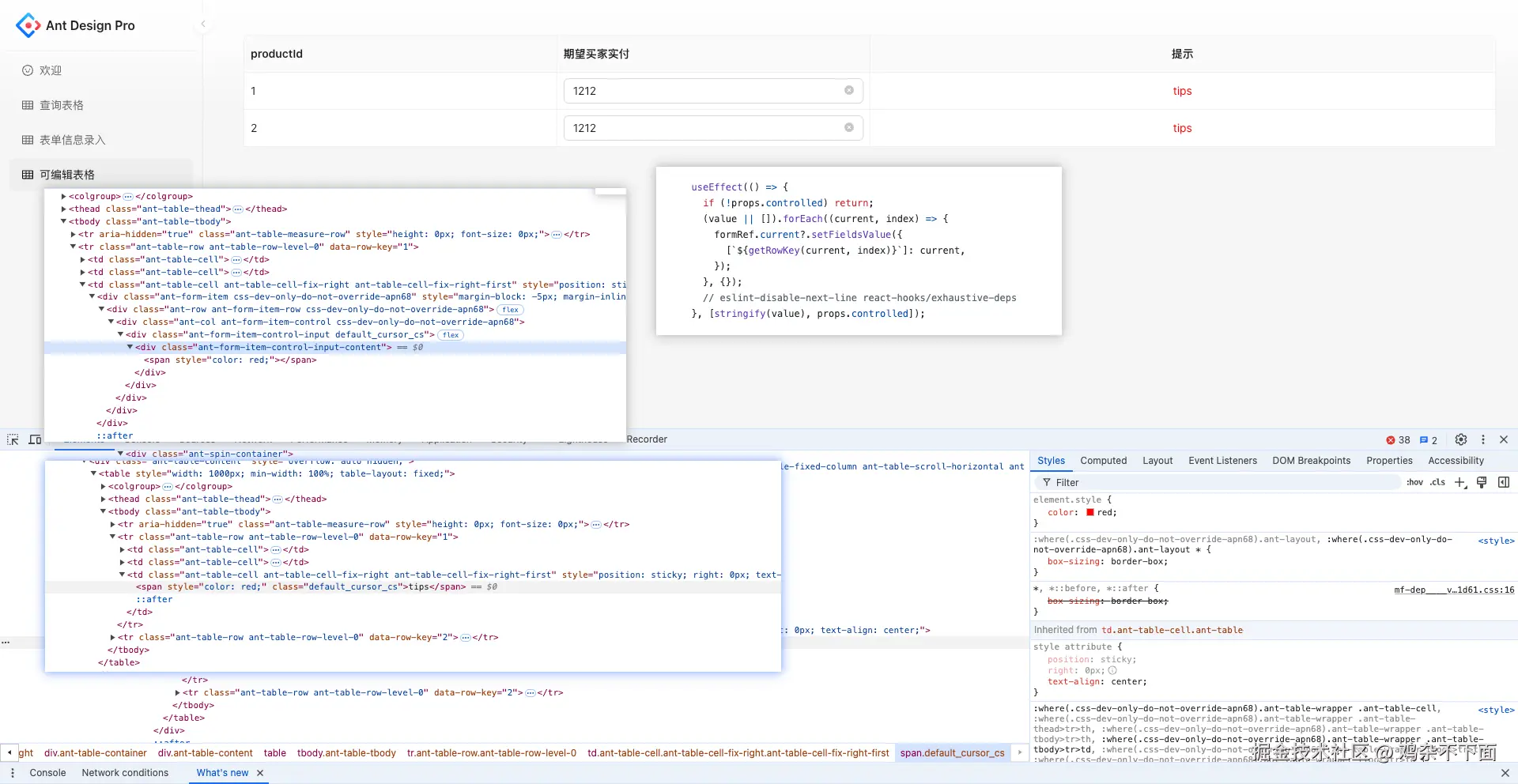
Task: Activate the DevTools inspect element picker
Action: pos(13,439)
